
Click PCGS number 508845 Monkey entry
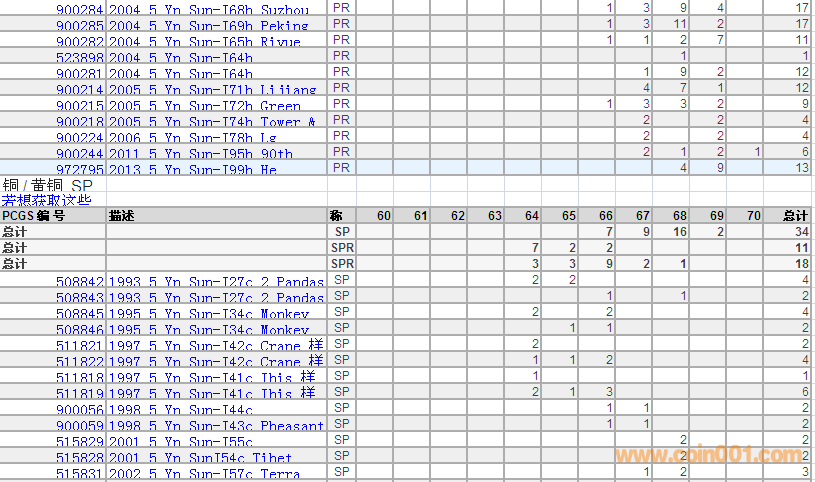coord(79,315)
